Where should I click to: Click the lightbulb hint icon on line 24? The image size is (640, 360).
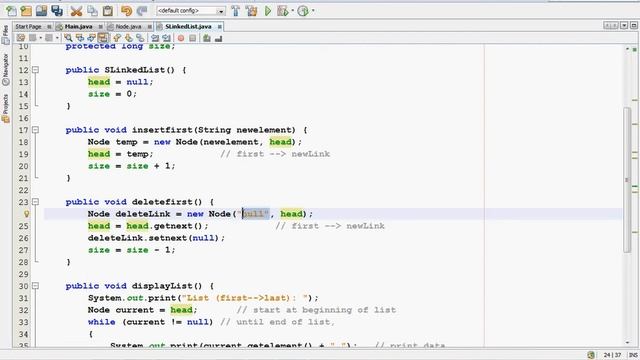27,214
